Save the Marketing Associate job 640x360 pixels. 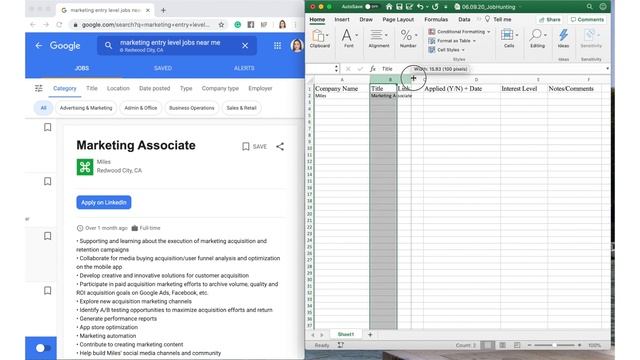click(254, 147)
